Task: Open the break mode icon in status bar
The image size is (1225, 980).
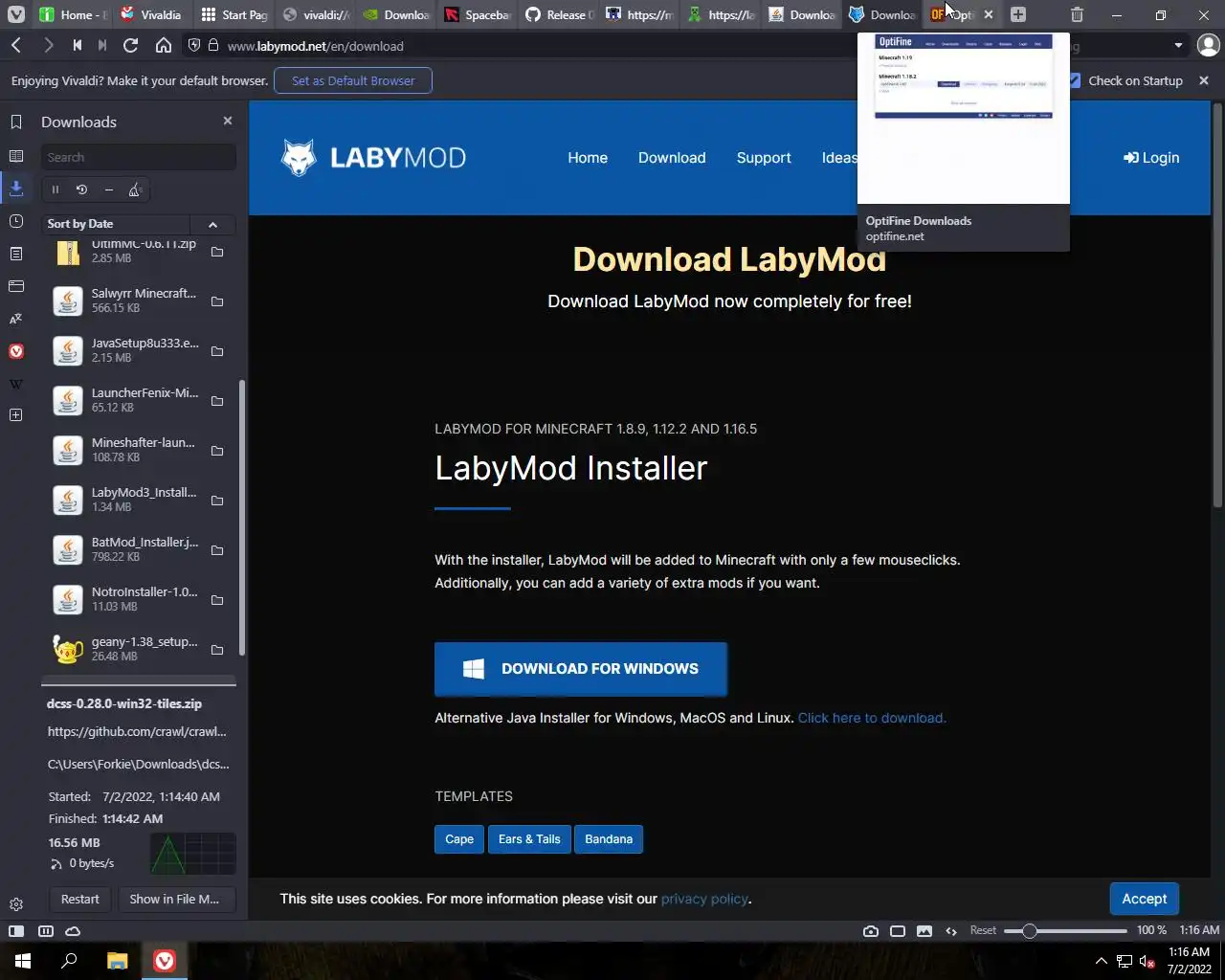Action: [45, 931]
